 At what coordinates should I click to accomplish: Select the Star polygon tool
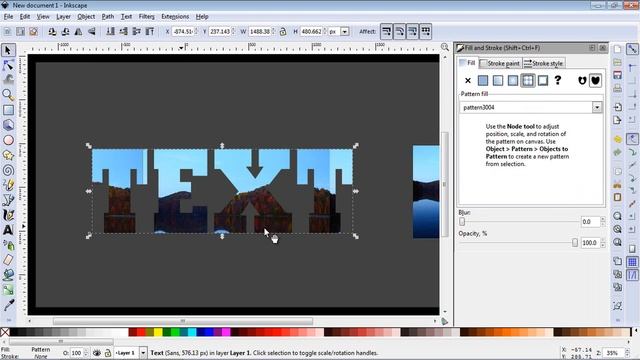pos(8,156)
